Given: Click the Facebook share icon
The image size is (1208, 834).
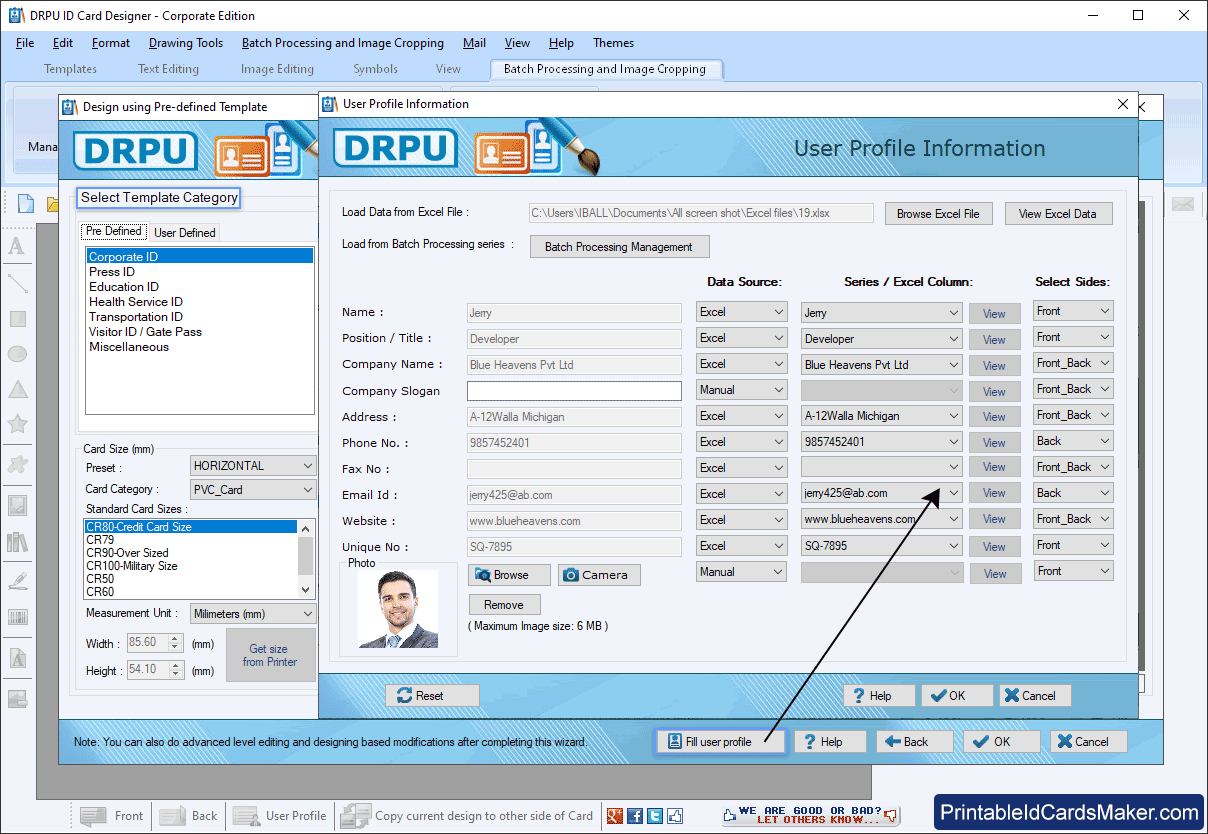Looking at the screenshot, I should pyautogui.click(x=635, y=816).
